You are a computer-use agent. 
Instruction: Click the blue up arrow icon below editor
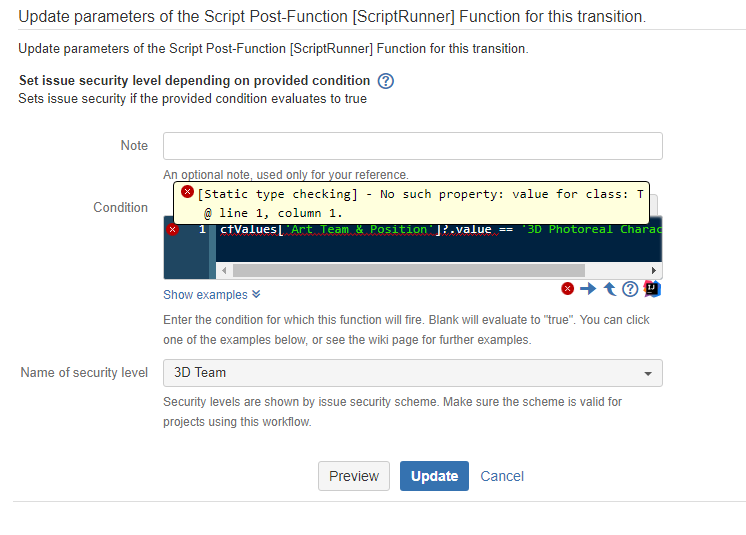coord(609,289)
